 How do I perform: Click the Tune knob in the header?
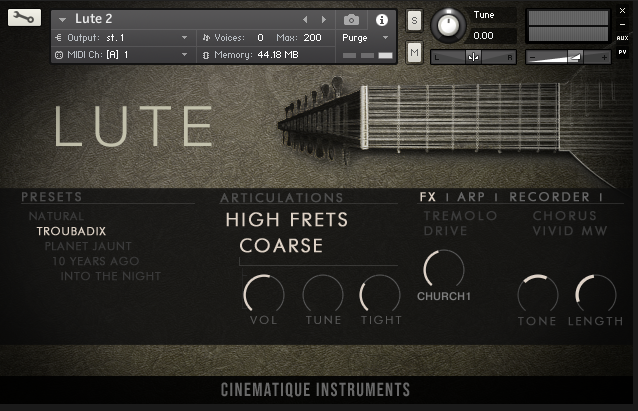point(448,25)
